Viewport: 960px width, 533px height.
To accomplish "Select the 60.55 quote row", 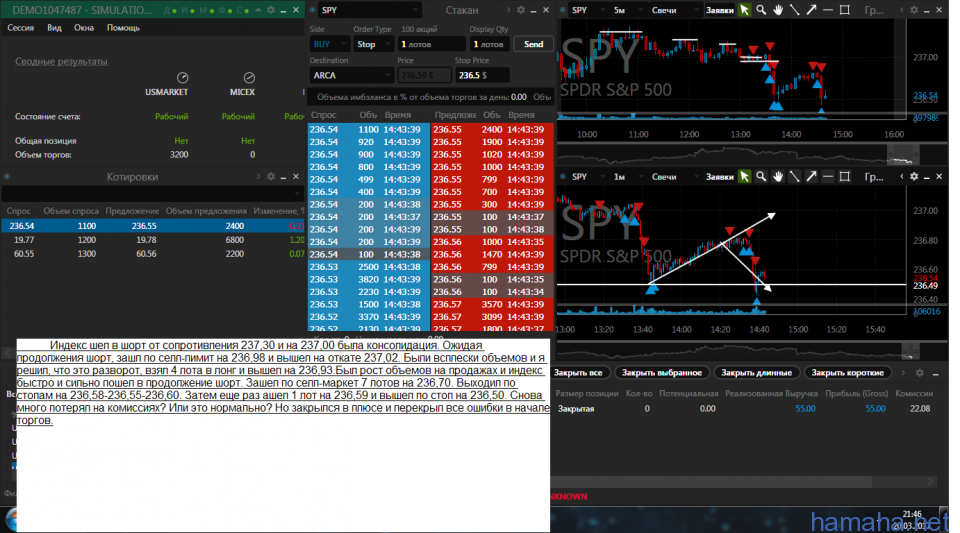I will point(152,253).
